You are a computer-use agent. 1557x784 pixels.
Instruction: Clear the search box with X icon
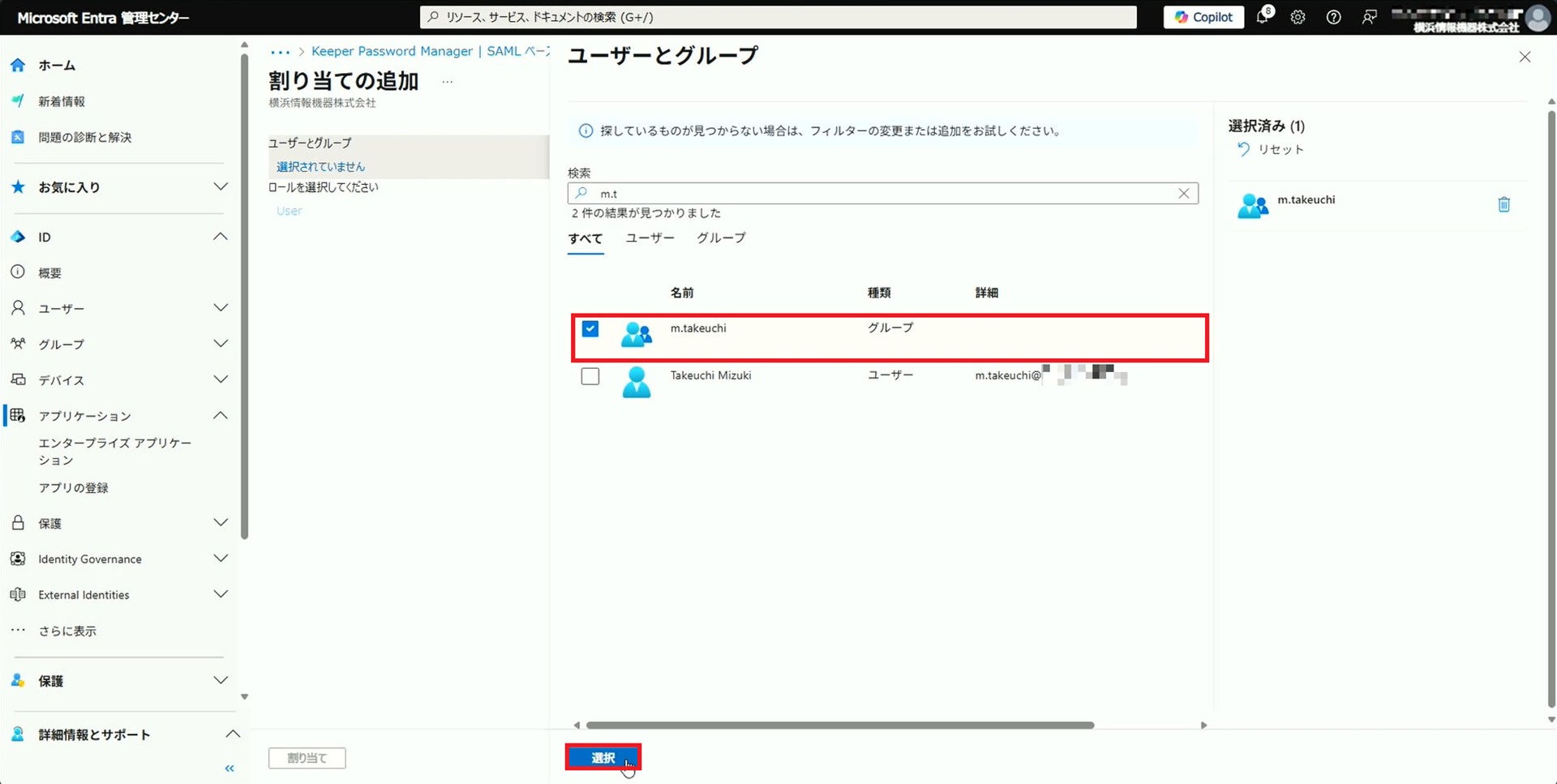pos(1183,193)
